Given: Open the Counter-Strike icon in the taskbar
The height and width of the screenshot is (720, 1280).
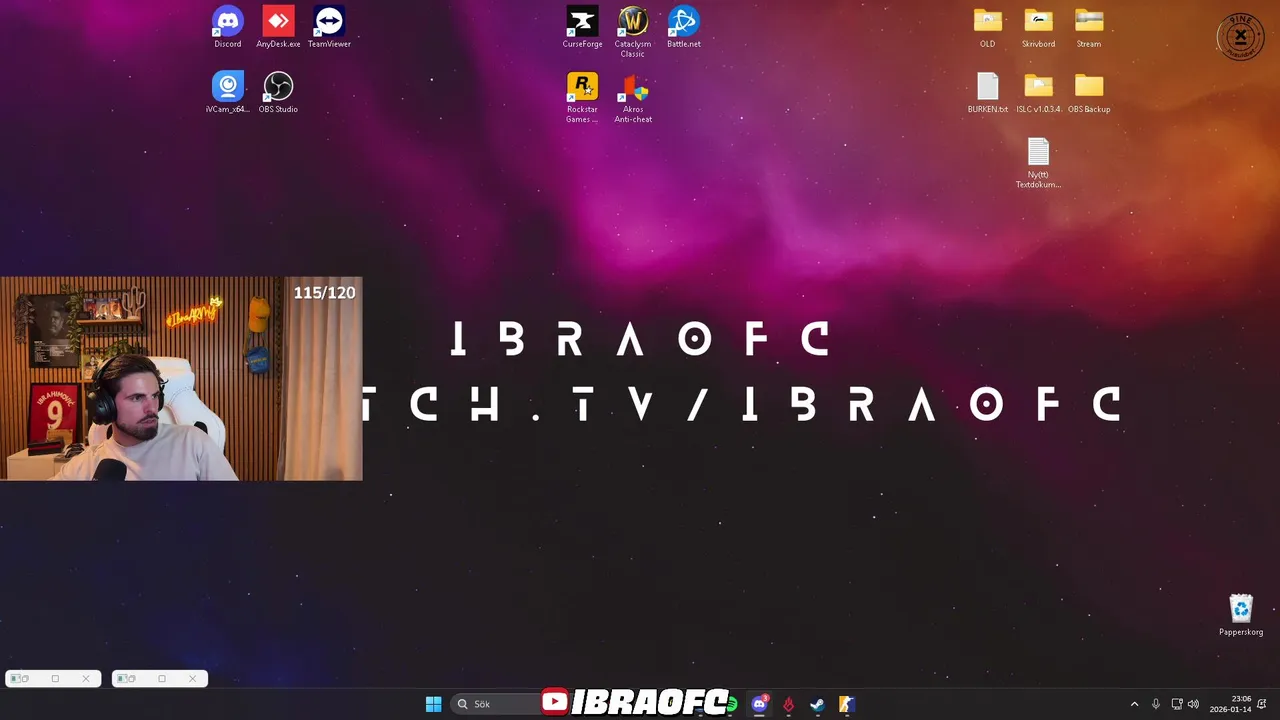Looking at the screenshot, I should [x=846, y=704].
